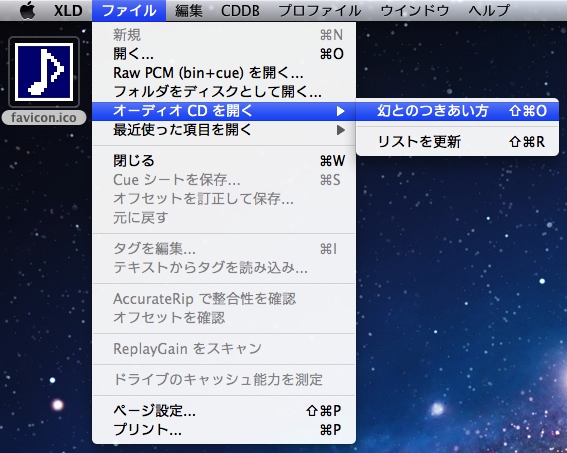567x453 pixels.
Task: Open the ヘルプ menu
Action: point(489,10)
